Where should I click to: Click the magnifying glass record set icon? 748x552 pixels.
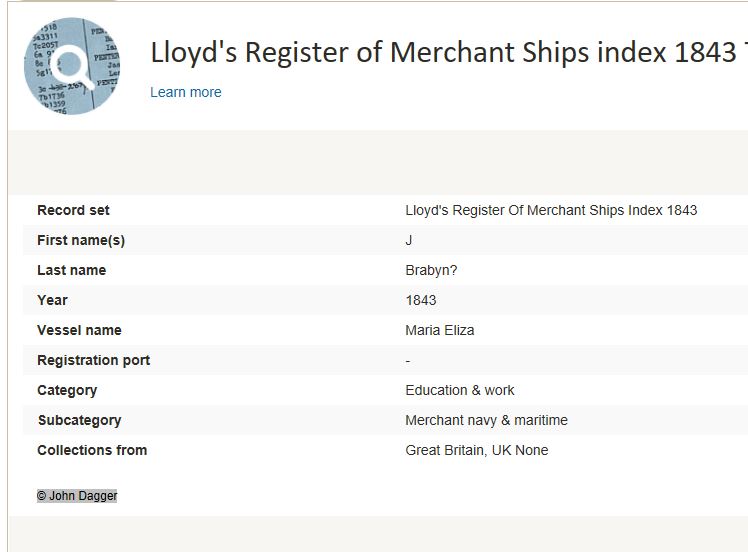(72, 66)
